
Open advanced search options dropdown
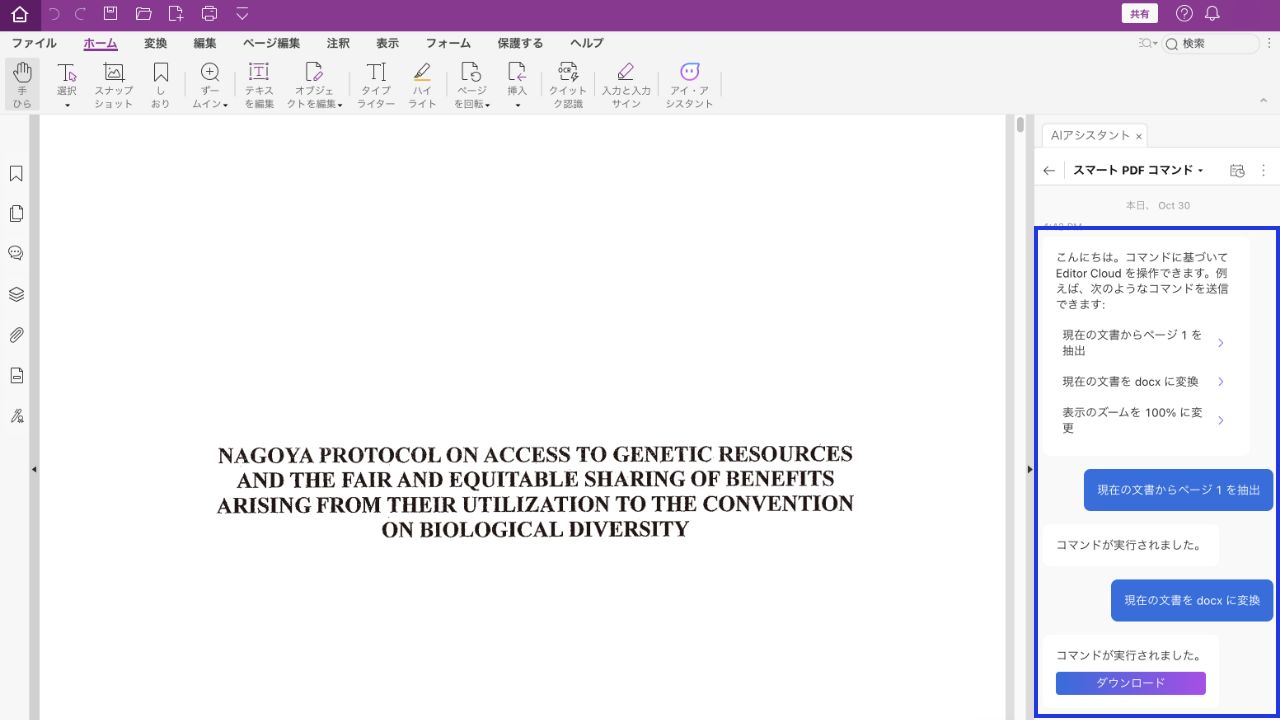(x=1147, y=43)
